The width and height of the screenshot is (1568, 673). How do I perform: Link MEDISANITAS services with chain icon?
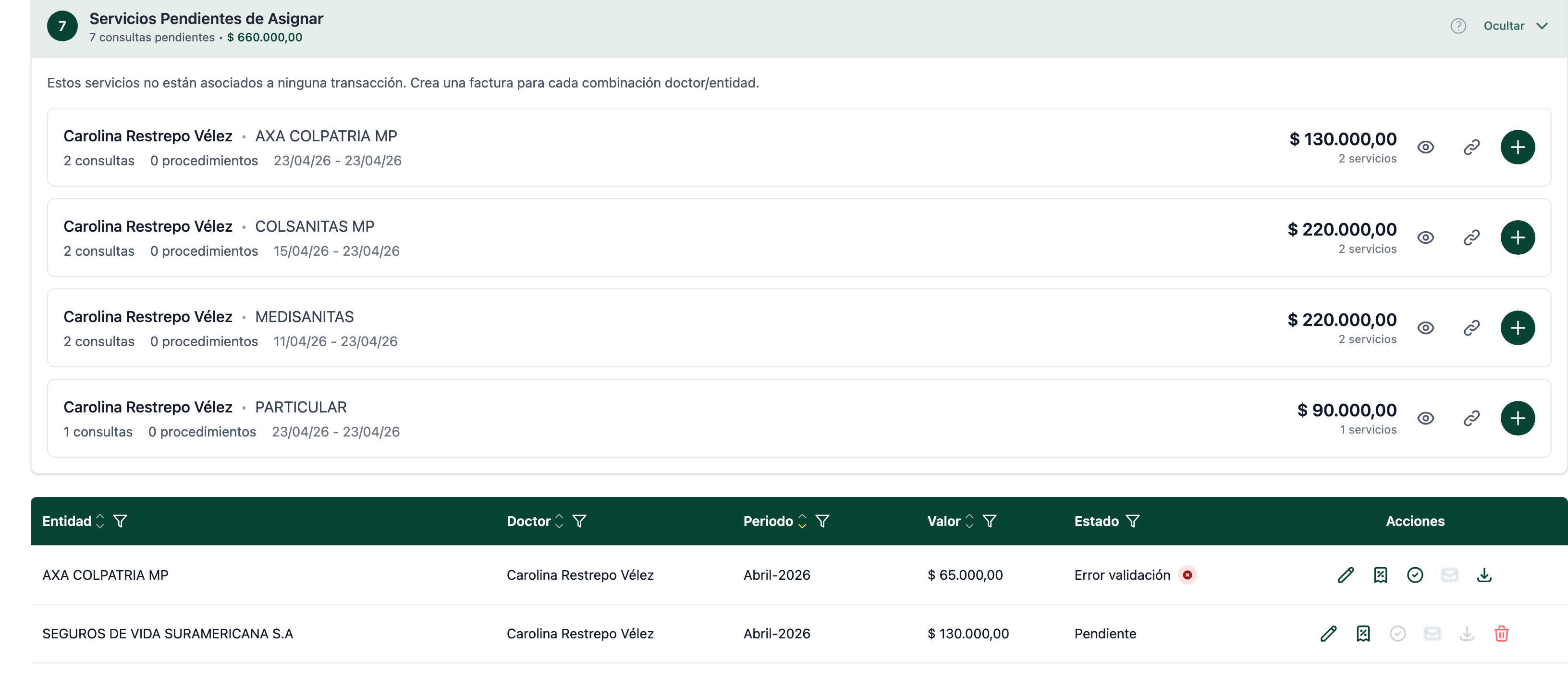coord(1472,328)
